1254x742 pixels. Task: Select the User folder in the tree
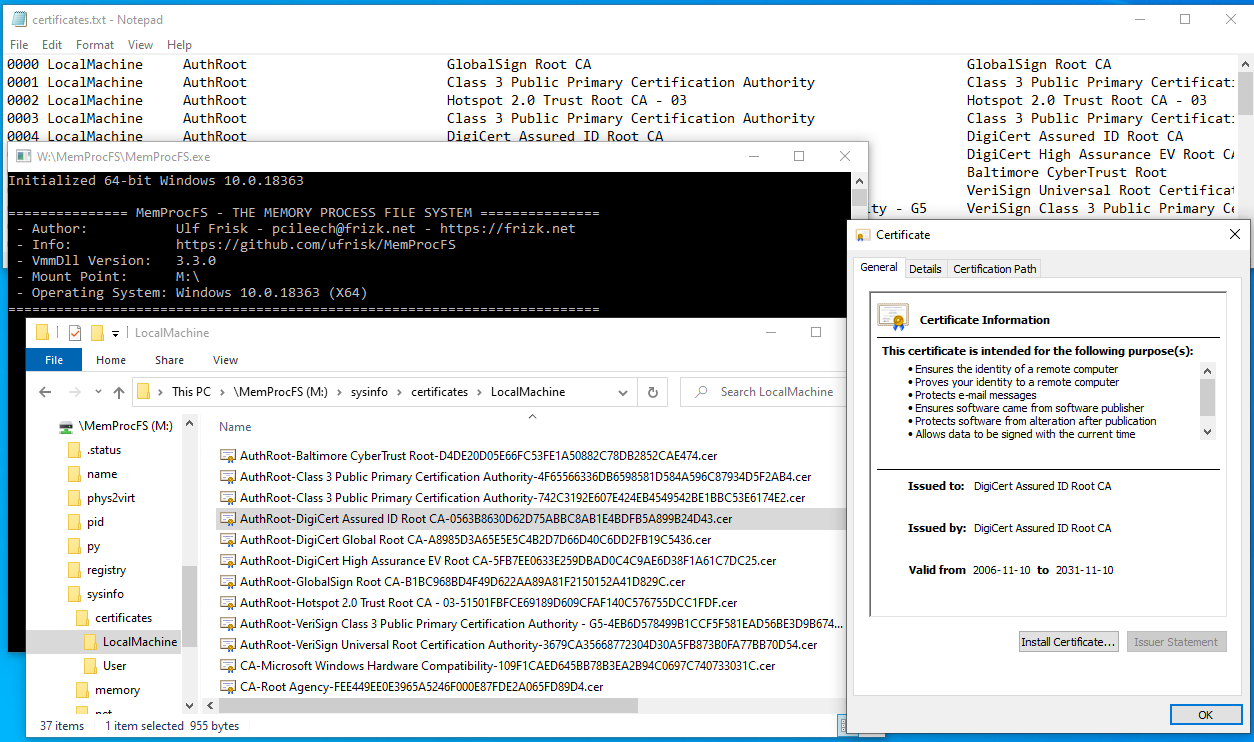[114, 666]
